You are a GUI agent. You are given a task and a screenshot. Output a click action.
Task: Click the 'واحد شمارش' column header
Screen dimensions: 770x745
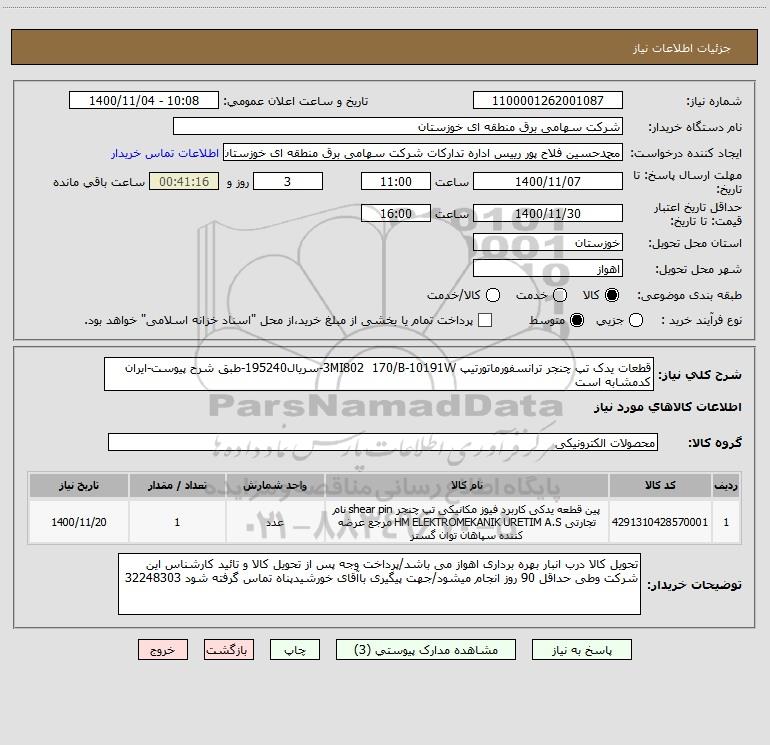click(x=275, y=486)
